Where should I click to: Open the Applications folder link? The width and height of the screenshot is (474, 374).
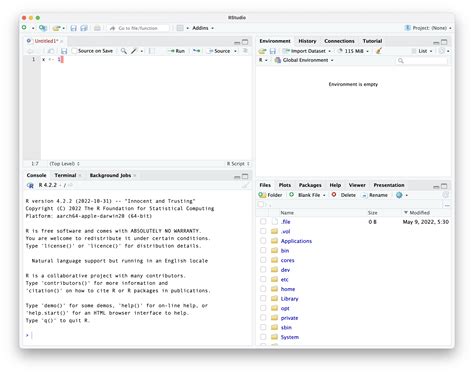[x=296, y=241]
